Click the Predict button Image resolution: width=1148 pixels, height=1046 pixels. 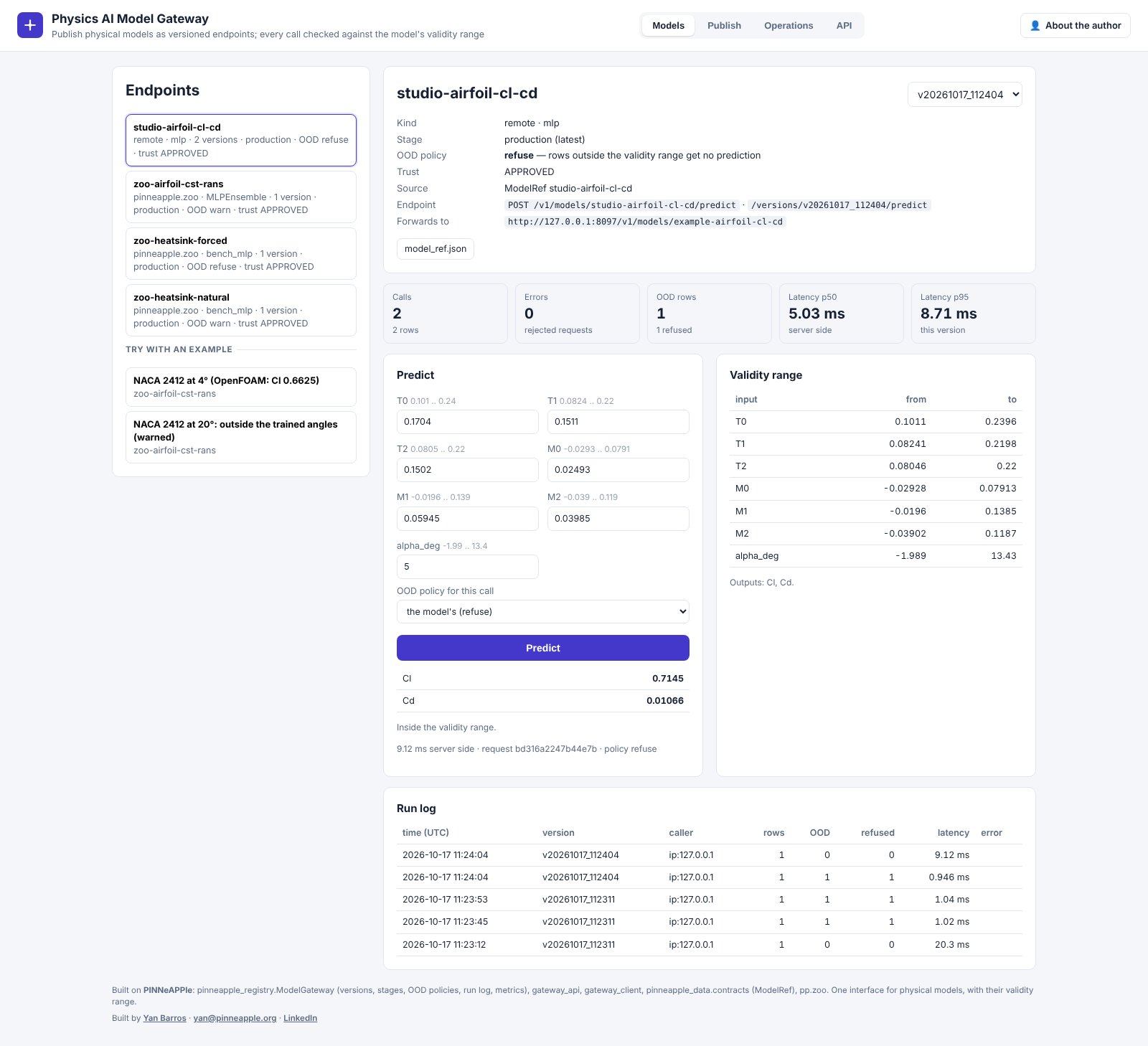click(543, 648)
